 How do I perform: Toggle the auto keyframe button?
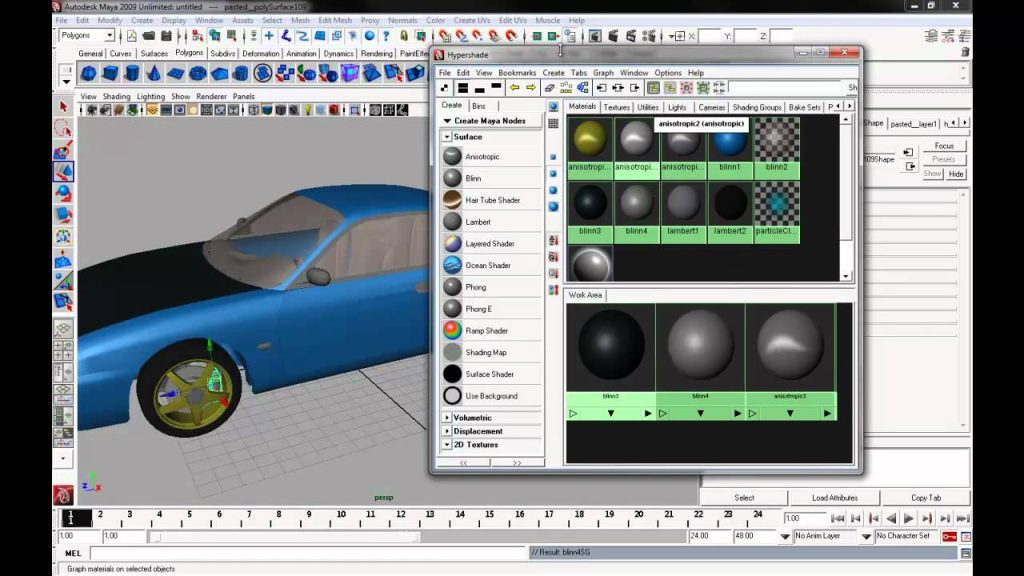pyautogui.click(x=949, y=536)
